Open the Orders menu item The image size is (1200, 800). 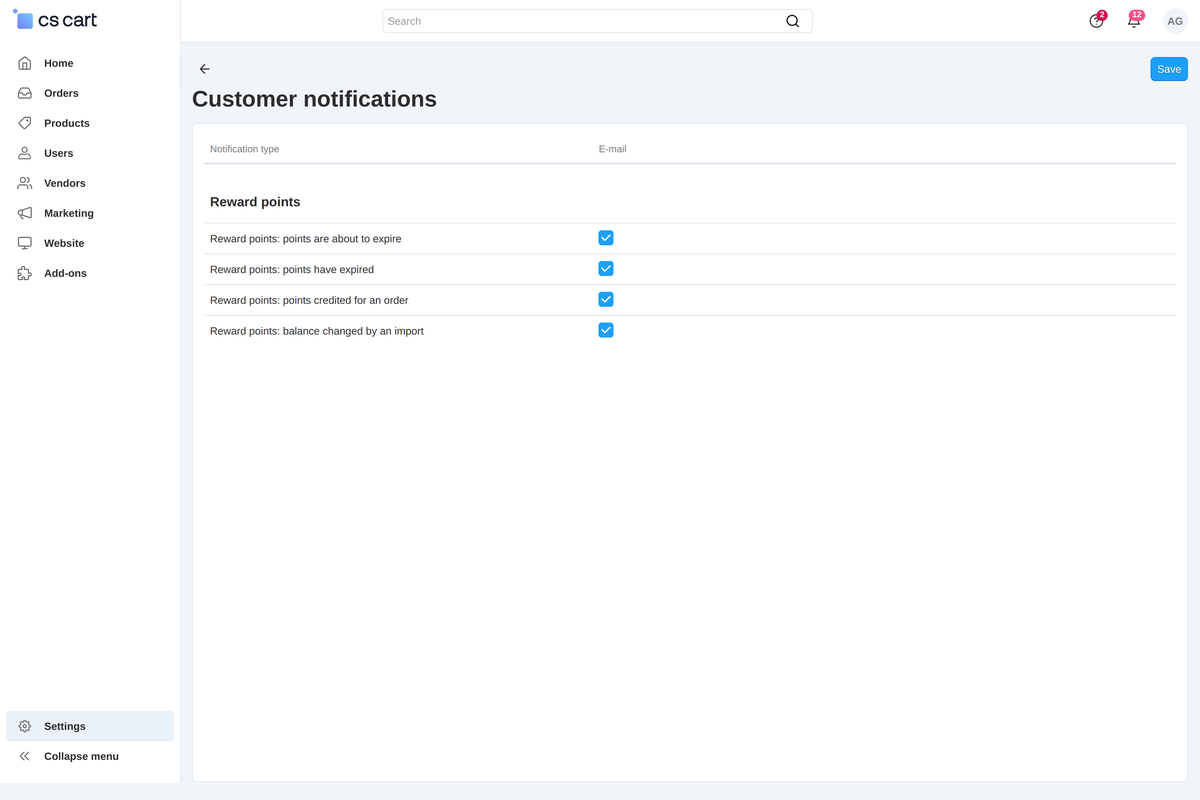(x=90, y=93)
